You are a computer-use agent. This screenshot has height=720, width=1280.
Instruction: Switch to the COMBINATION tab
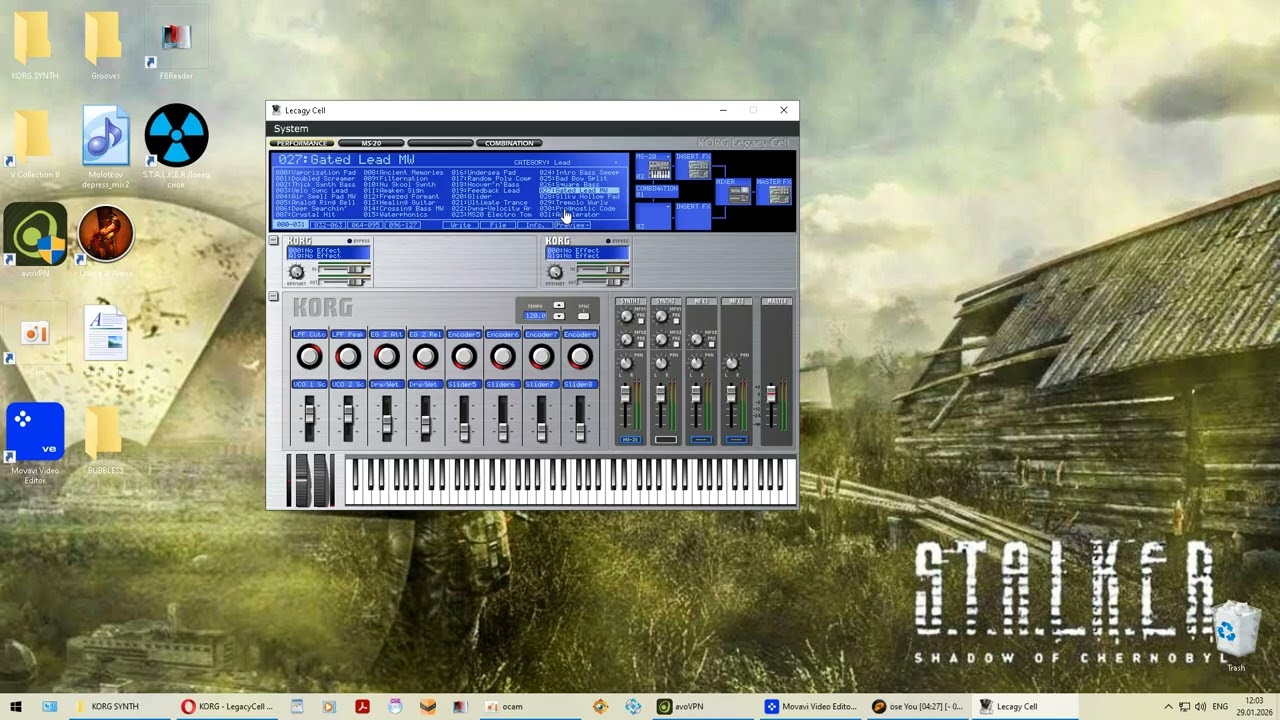pyautogui.click(x=509, y=143)
